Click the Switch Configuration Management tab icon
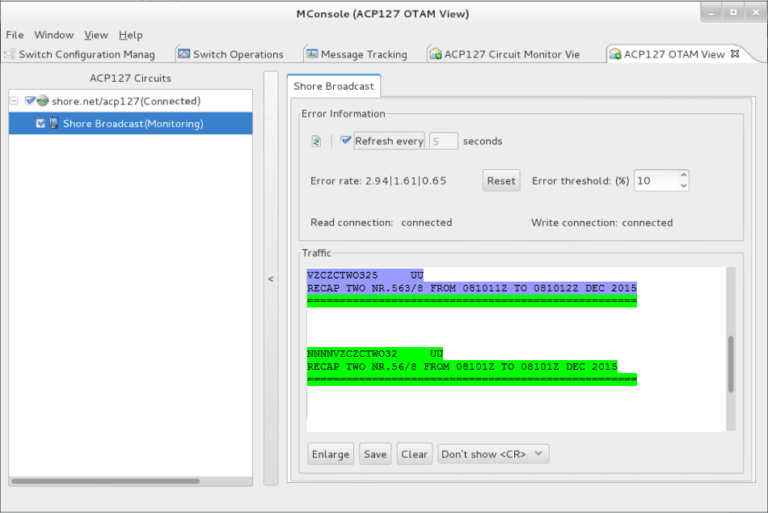Viewport: 768px width, 513px height. click(x=9, y=54)
